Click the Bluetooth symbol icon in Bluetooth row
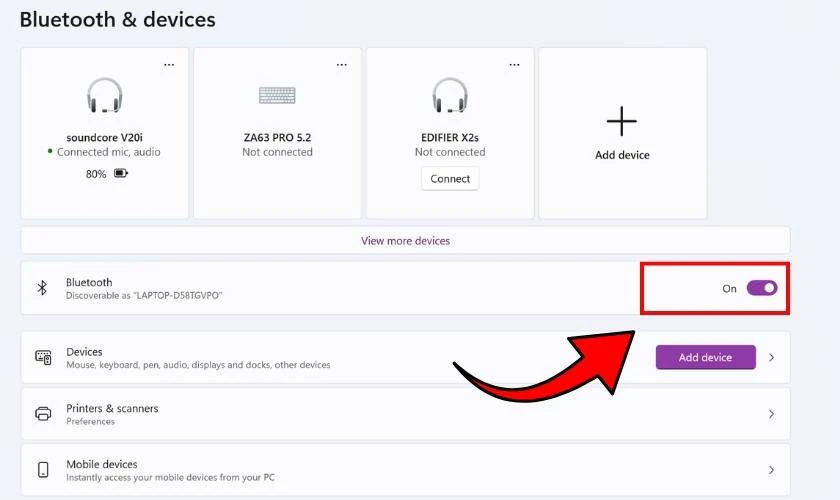The width and height of the screenshot is (840, 500). click(x=42, y=288)
